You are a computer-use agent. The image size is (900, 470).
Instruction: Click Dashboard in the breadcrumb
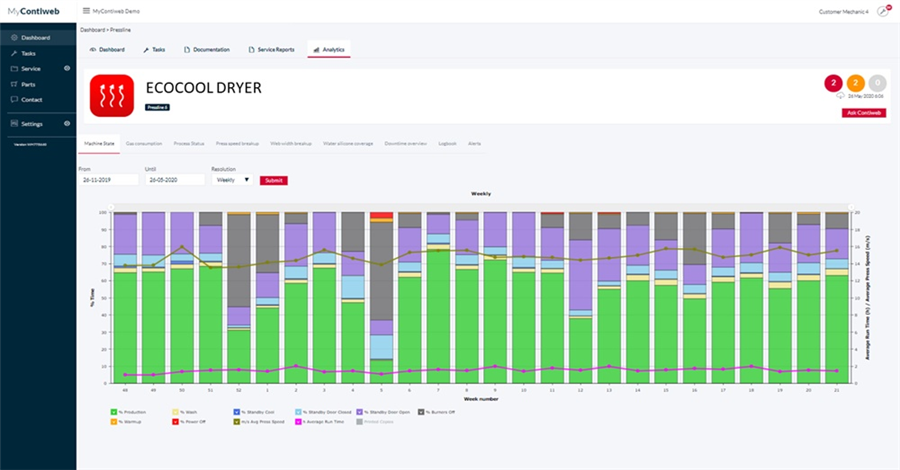point(92,30)
